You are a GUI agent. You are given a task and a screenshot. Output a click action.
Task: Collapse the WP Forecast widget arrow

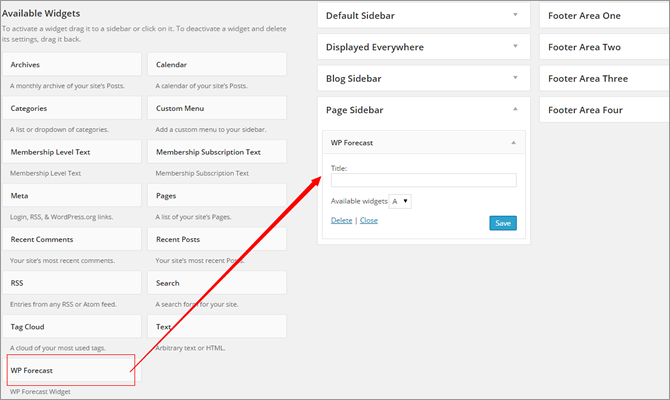point(514,143)
